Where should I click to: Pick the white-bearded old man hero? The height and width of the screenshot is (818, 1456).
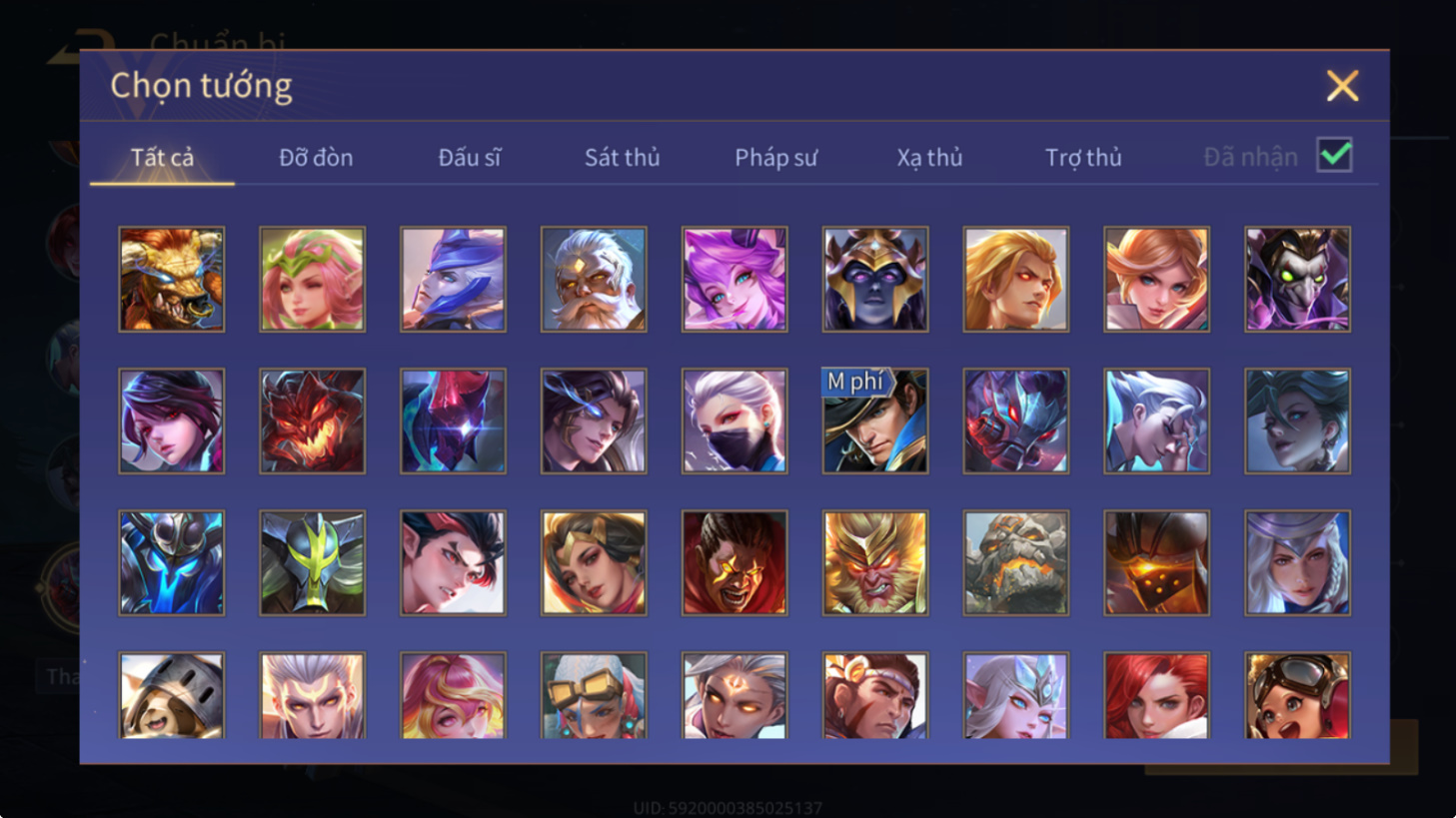click(594, 279)
